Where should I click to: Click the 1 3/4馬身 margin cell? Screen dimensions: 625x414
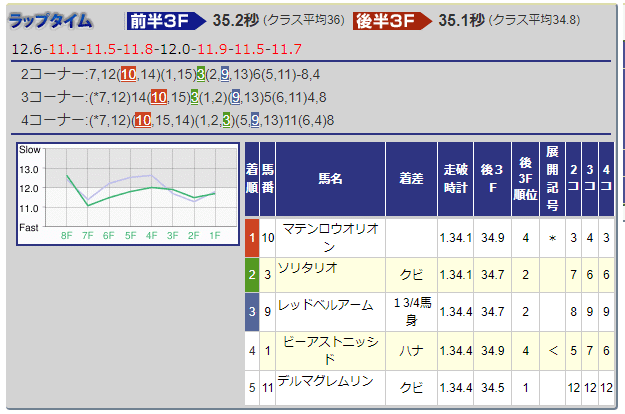tap(412, 312)
